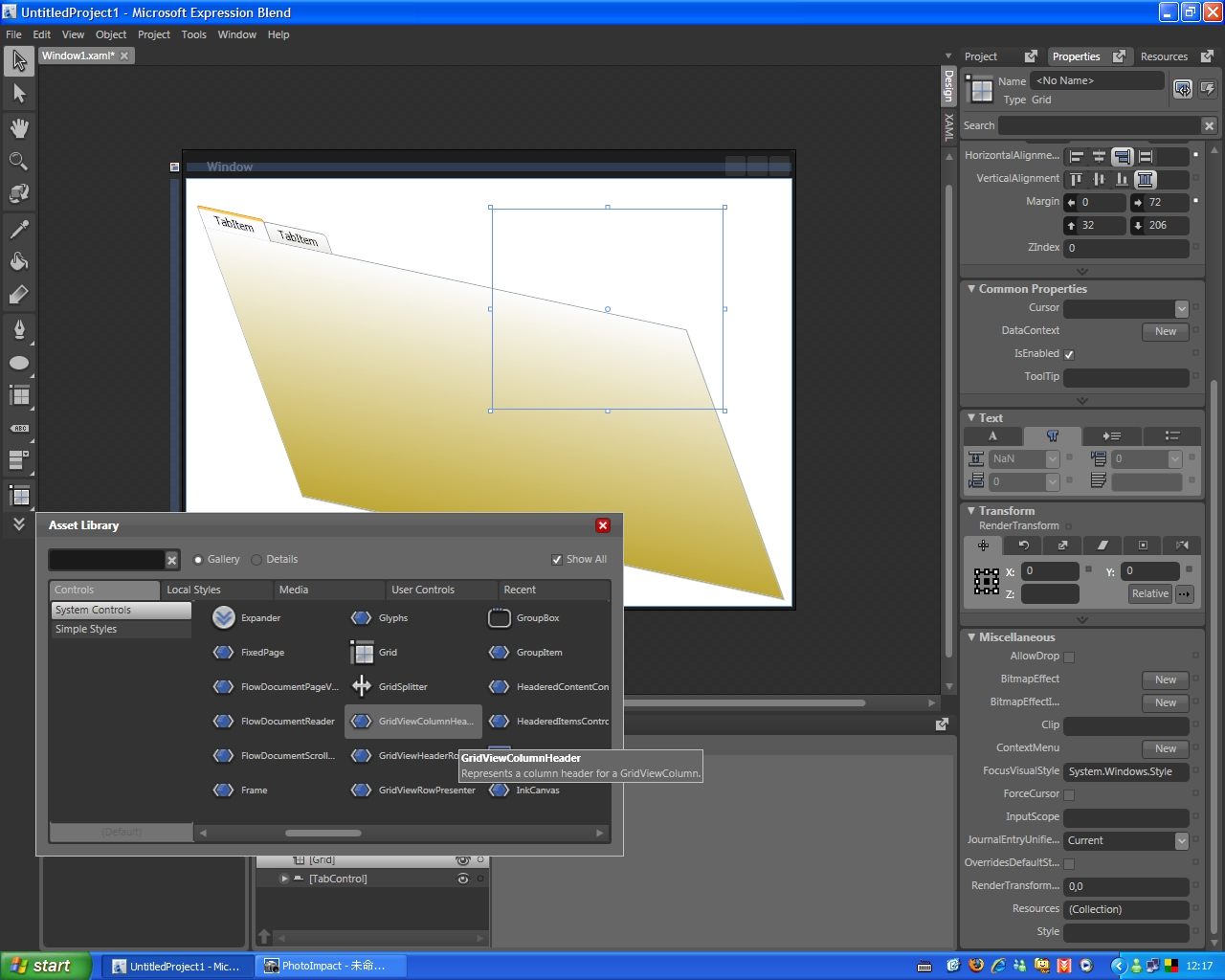Choose the Zoom magnifier tool
The height and width of the screenshot is (980, 1225).
coord(19,161)
